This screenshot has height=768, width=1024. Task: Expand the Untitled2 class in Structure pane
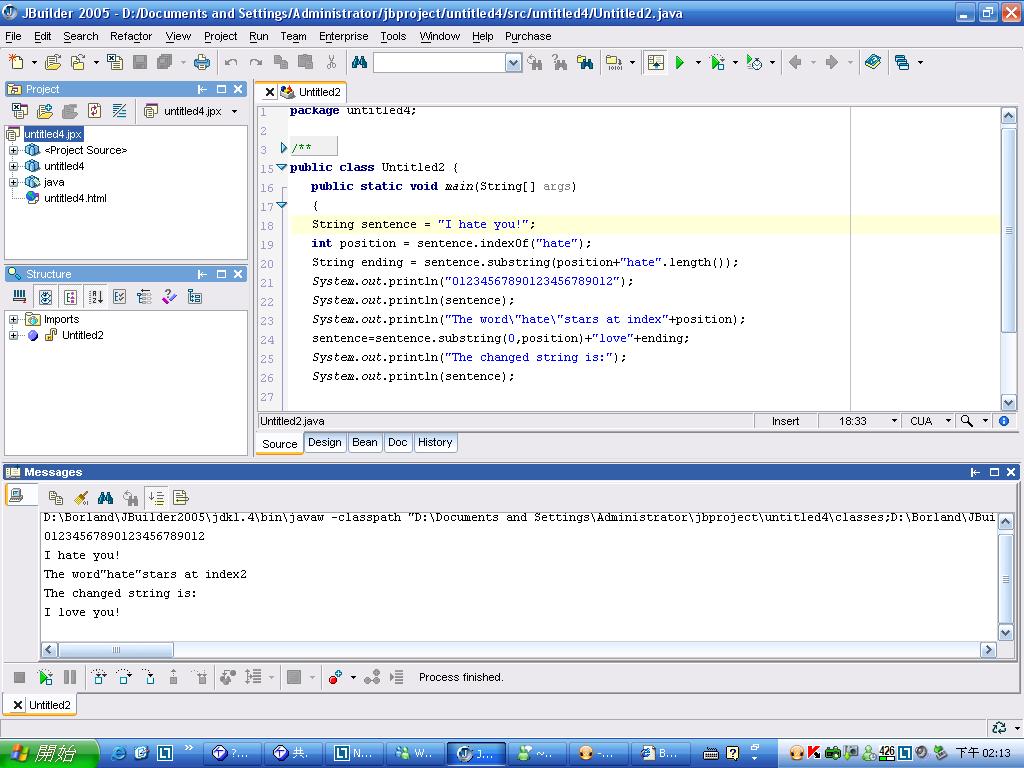point(13,336)
